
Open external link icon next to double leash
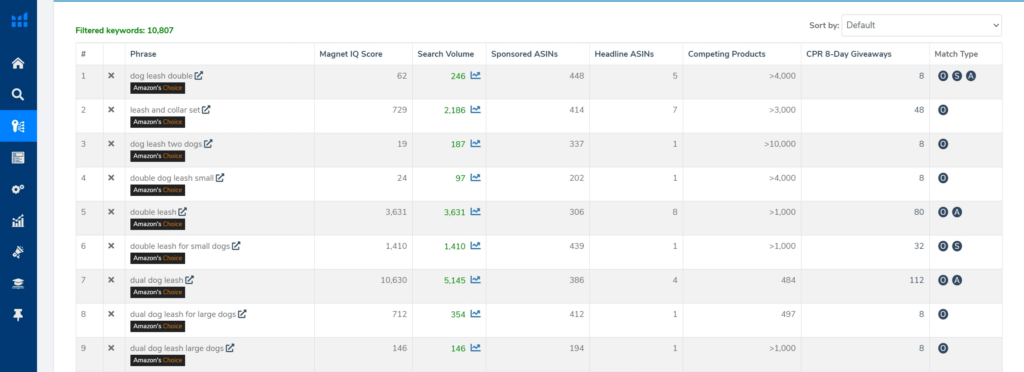coord(183,211)
